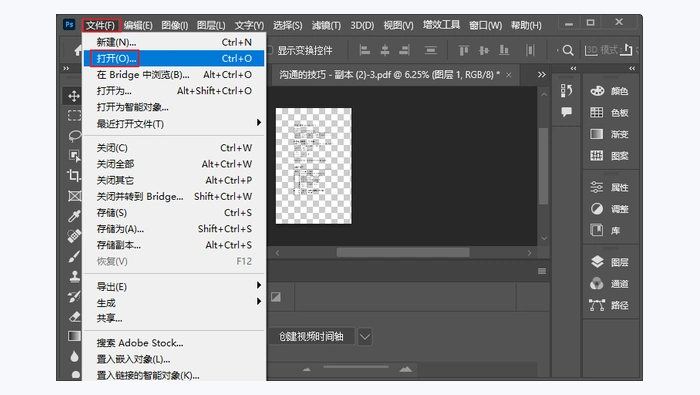
Task: Align right edges icon
Action: pyautogui.click(x=404, y=50)
